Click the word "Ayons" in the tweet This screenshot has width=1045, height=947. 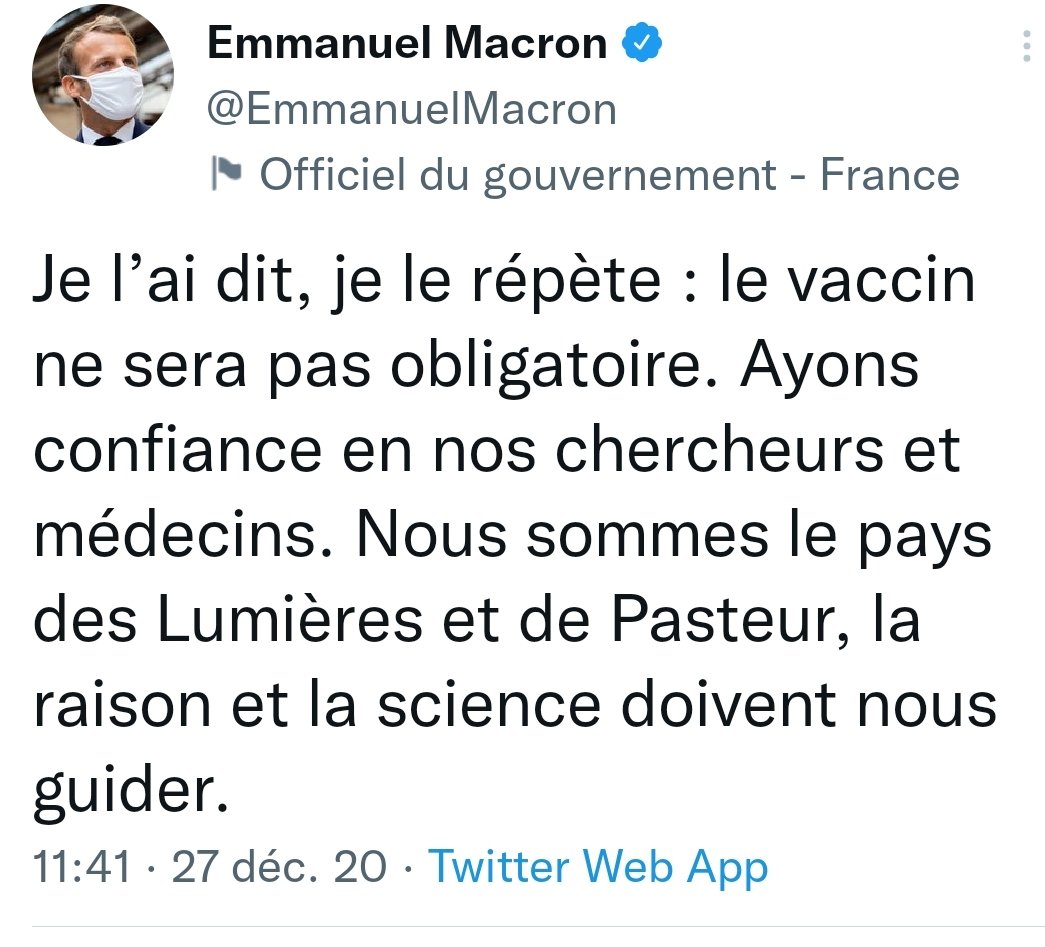click(x=829, y=367)
